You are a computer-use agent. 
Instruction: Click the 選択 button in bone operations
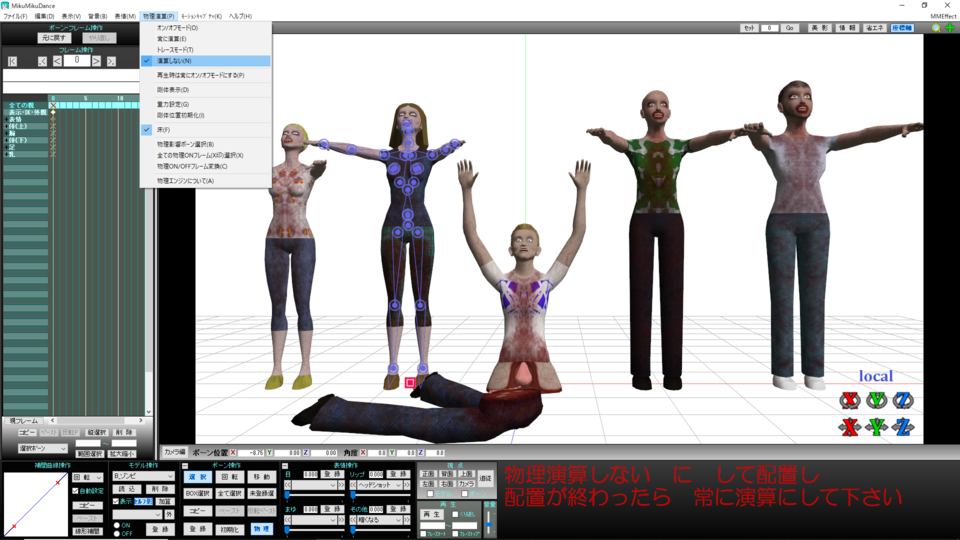197,477
